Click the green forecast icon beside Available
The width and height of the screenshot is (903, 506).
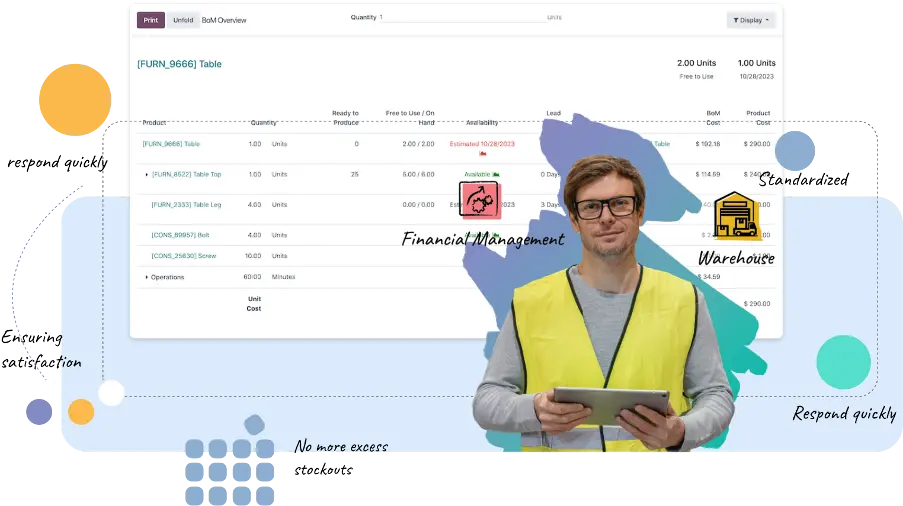[x=496, y=174]
